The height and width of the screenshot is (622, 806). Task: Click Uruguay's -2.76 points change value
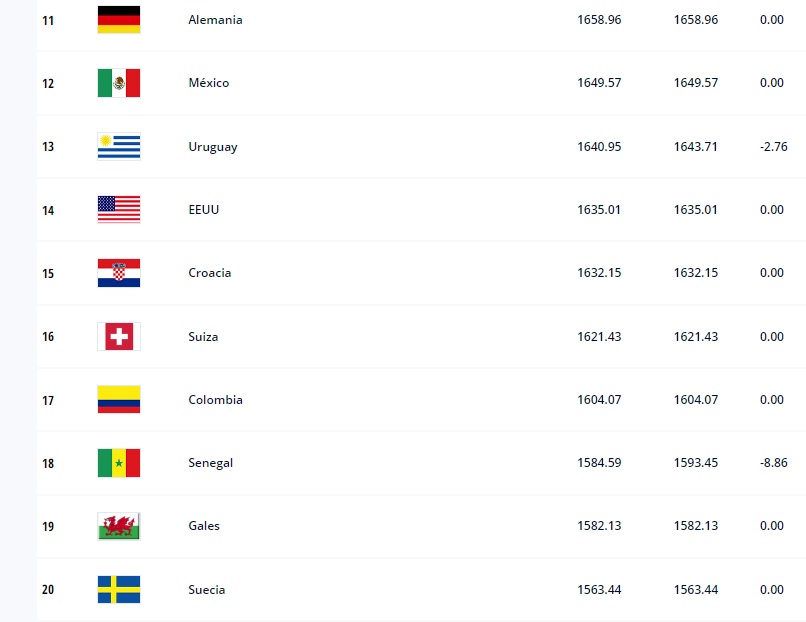(x=773, y=147)
